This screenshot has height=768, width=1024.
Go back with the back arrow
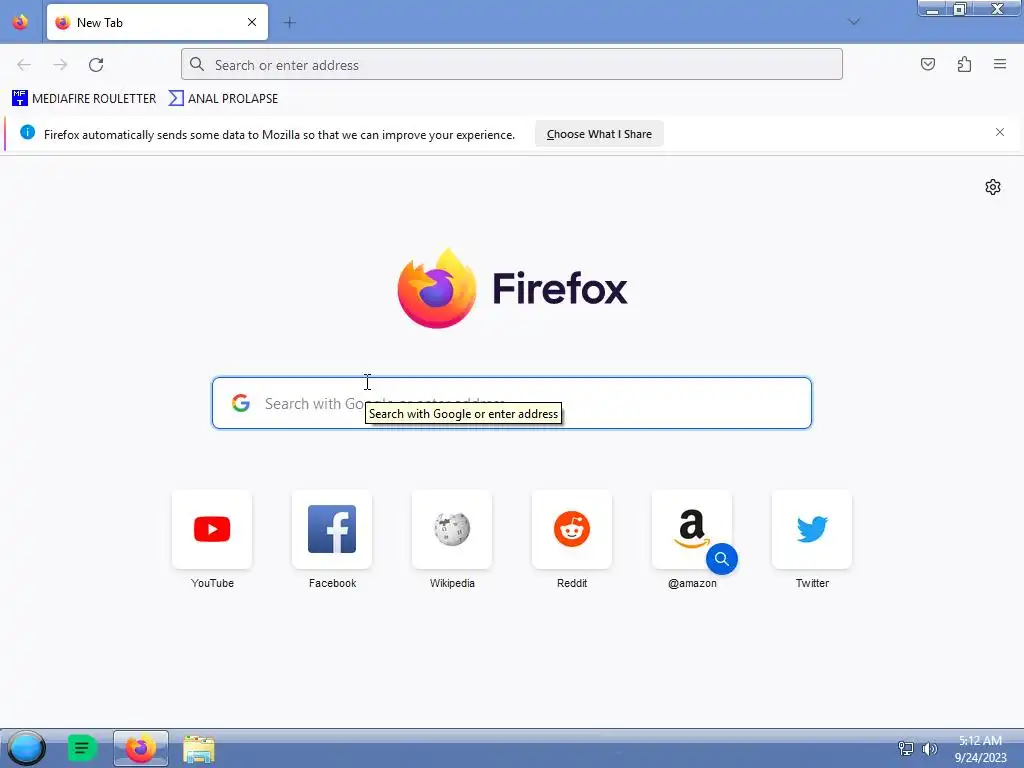pos(24,65)
